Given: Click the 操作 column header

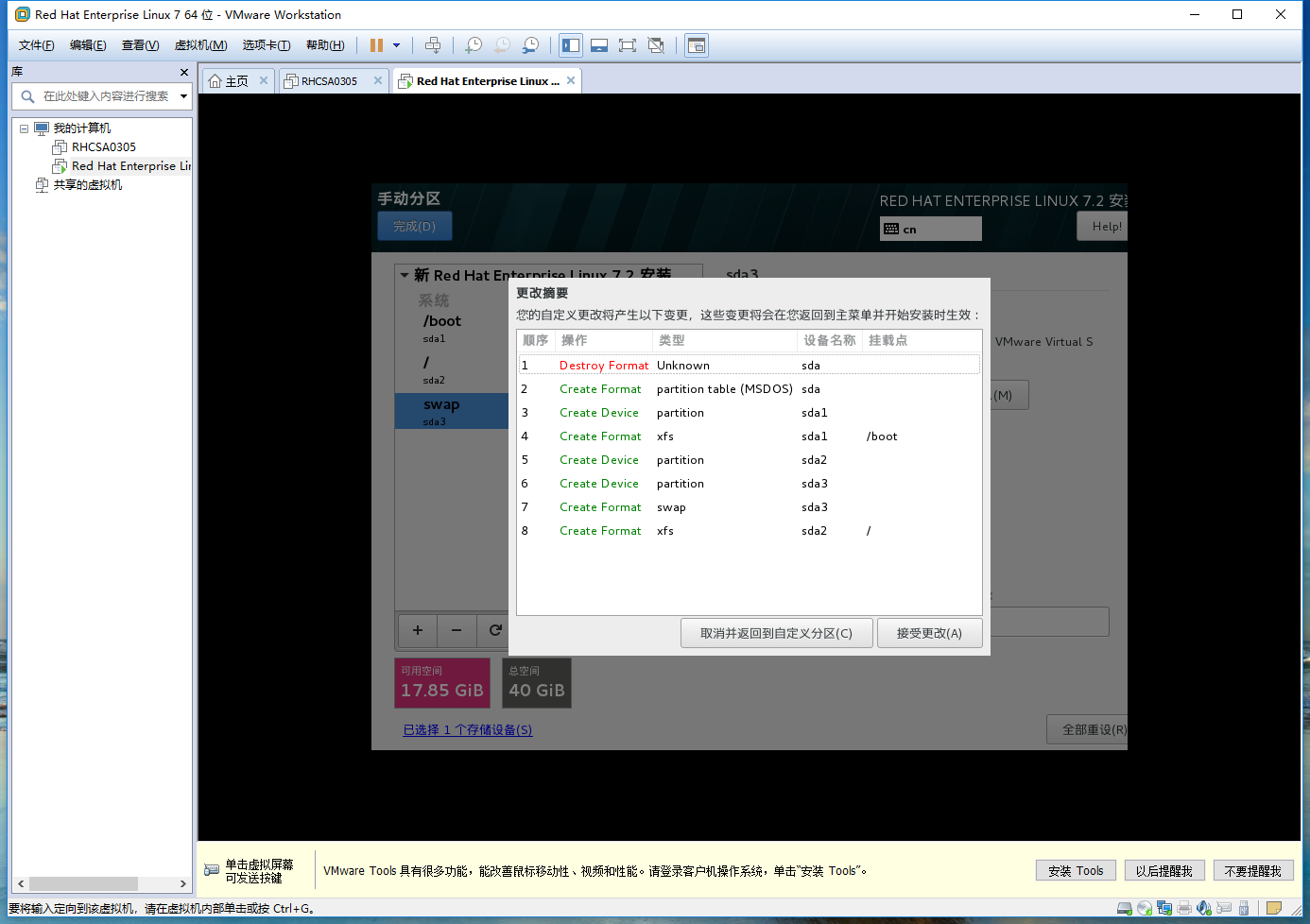Looking at the screenshot, I should pos(603,340).
